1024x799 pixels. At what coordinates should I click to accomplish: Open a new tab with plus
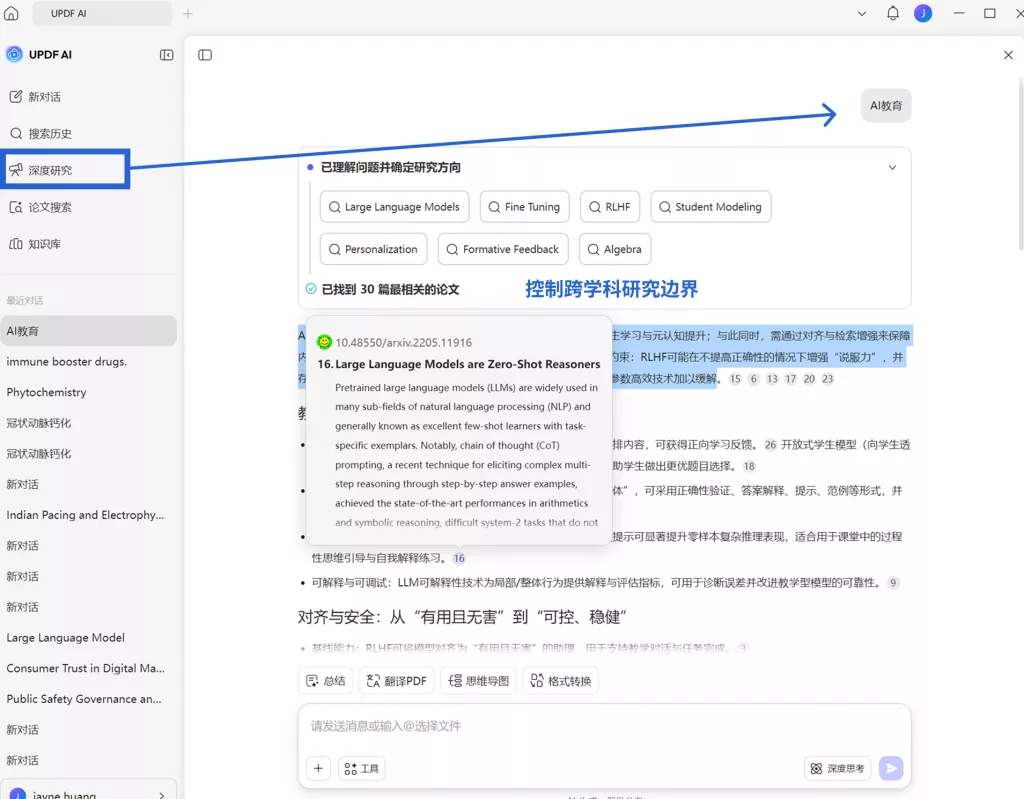[x=187, y=13]
